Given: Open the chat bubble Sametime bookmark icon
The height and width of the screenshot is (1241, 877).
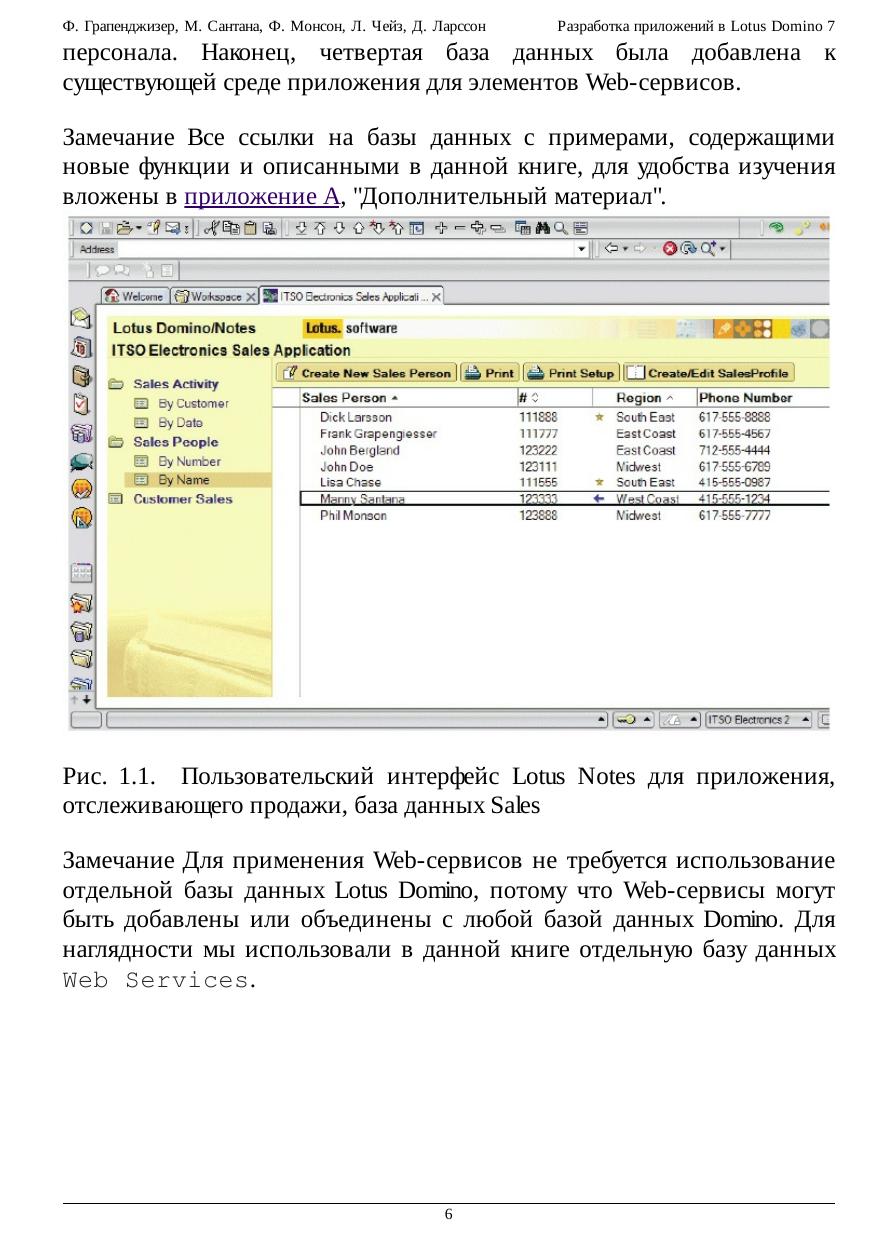Looking at the screenshot, I should tap(81, 462).
